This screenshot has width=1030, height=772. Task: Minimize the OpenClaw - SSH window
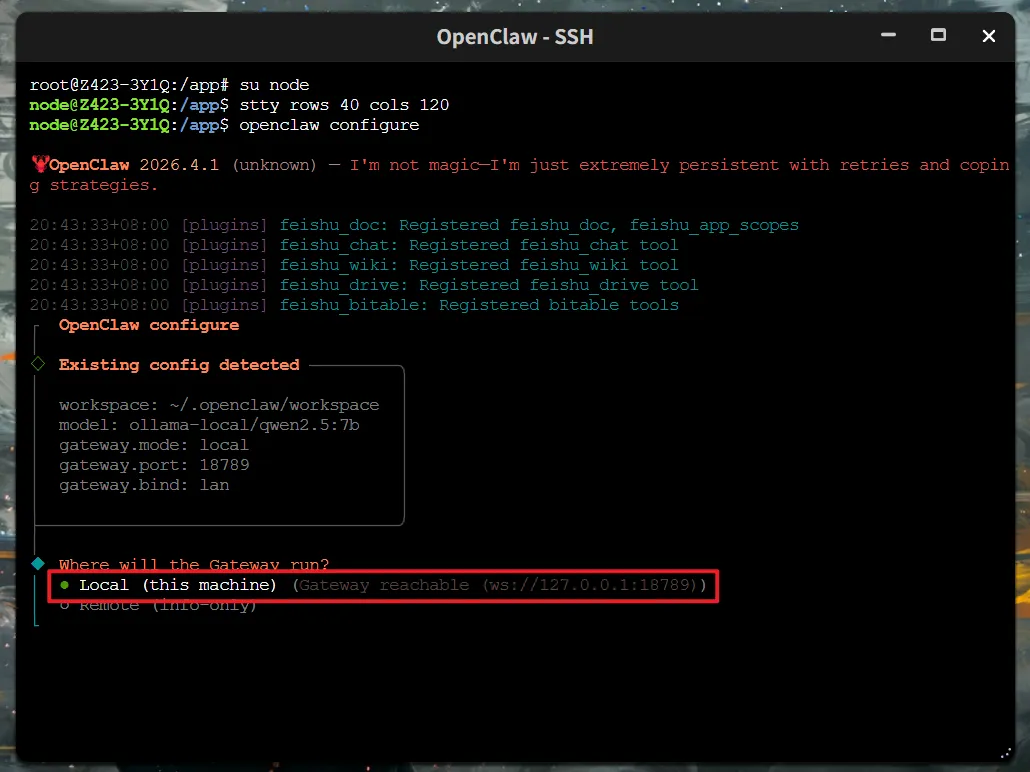(888, 35)
